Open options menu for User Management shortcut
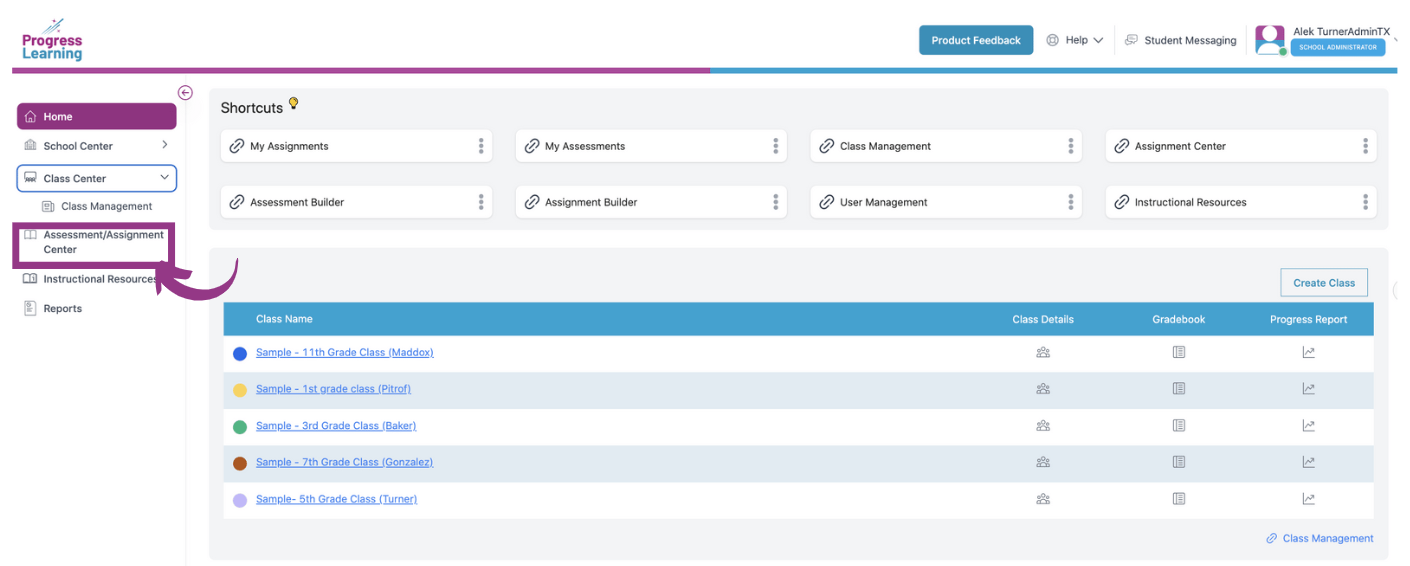 click(1071, 202)
